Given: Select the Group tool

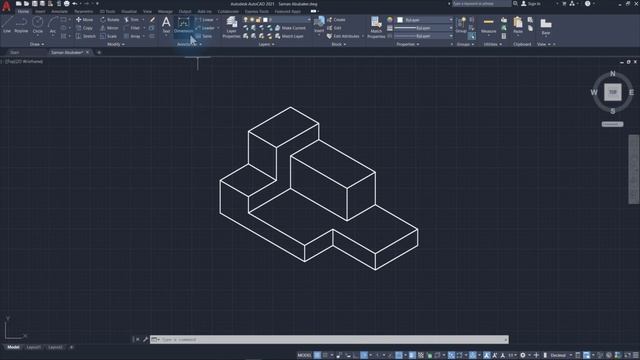Looking at the screenshot, I should coord(461,24).
